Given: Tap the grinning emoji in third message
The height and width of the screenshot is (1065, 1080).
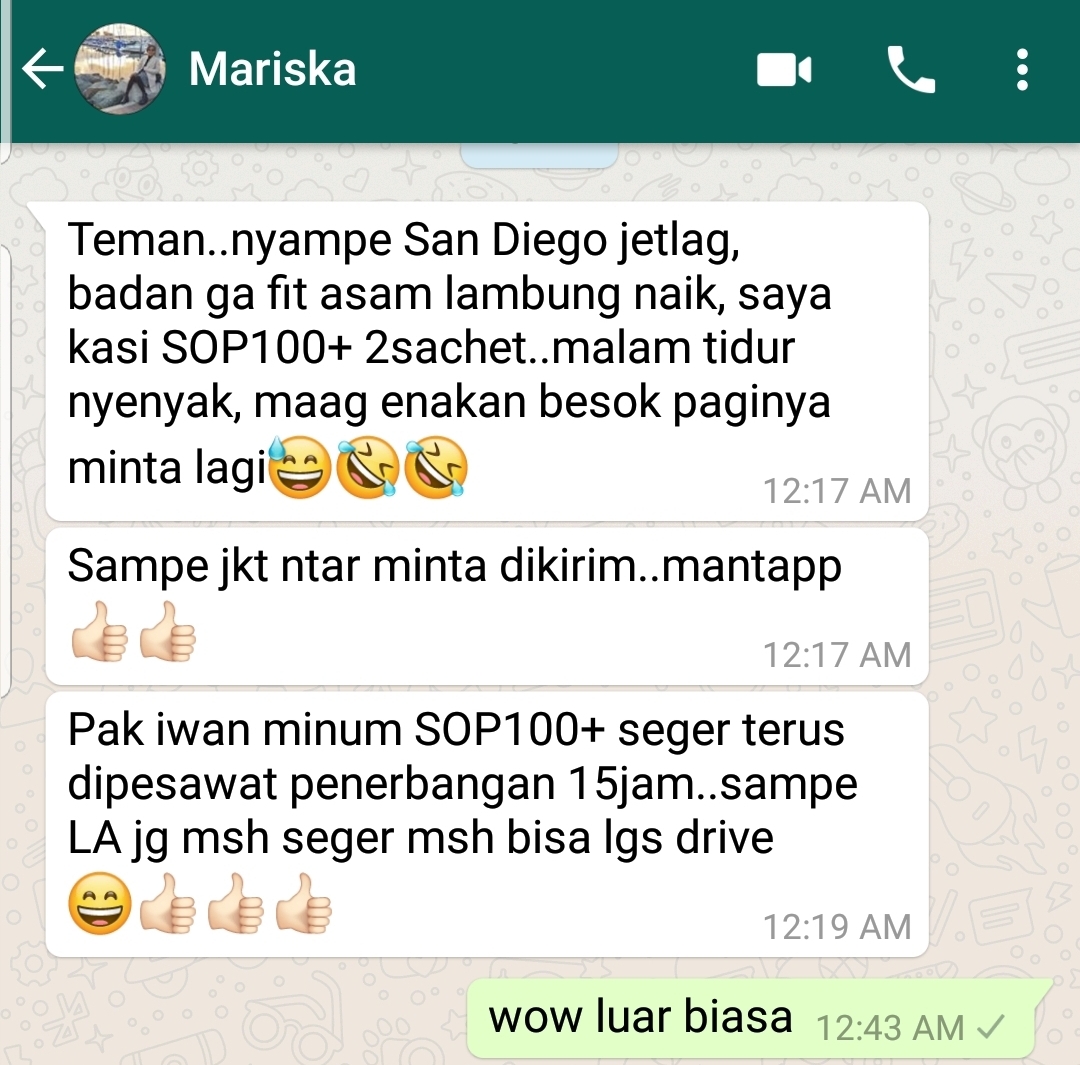Looking at the screenshot, I should coord(100,903).
